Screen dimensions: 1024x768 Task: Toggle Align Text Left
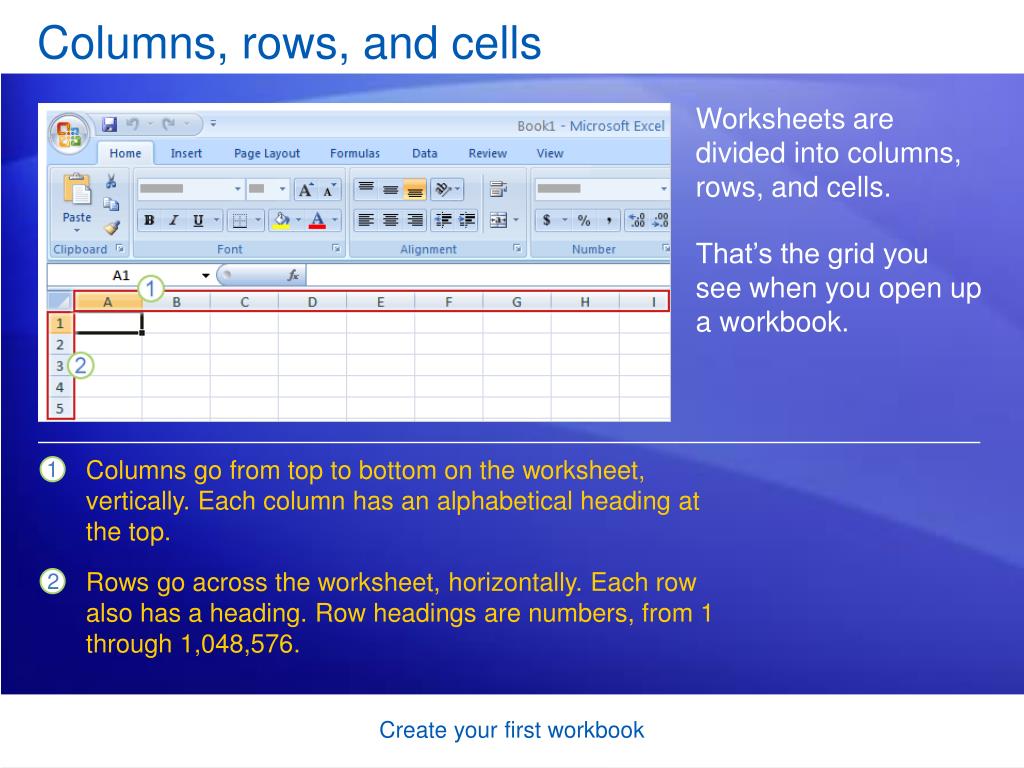(x=366, y=220)
